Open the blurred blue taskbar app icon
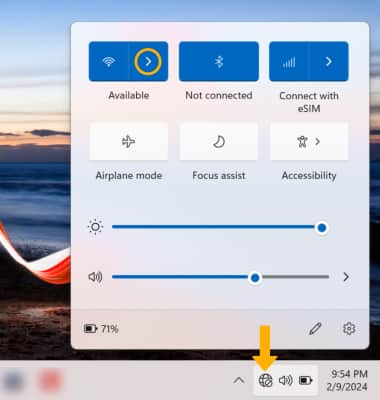Viewport: 380px width, 400px height. point(13,380)
